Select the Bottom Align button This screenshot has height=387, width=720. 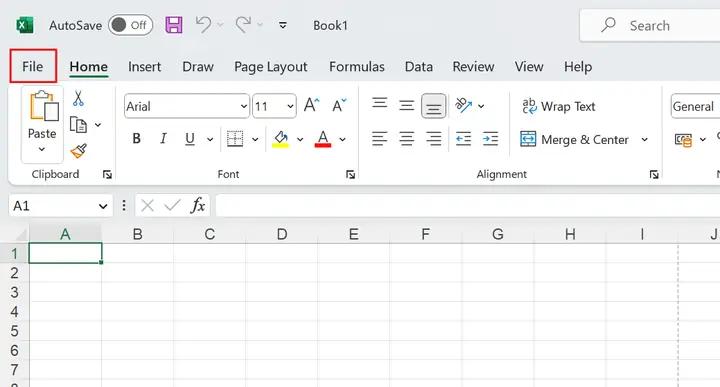coord(433,106)
